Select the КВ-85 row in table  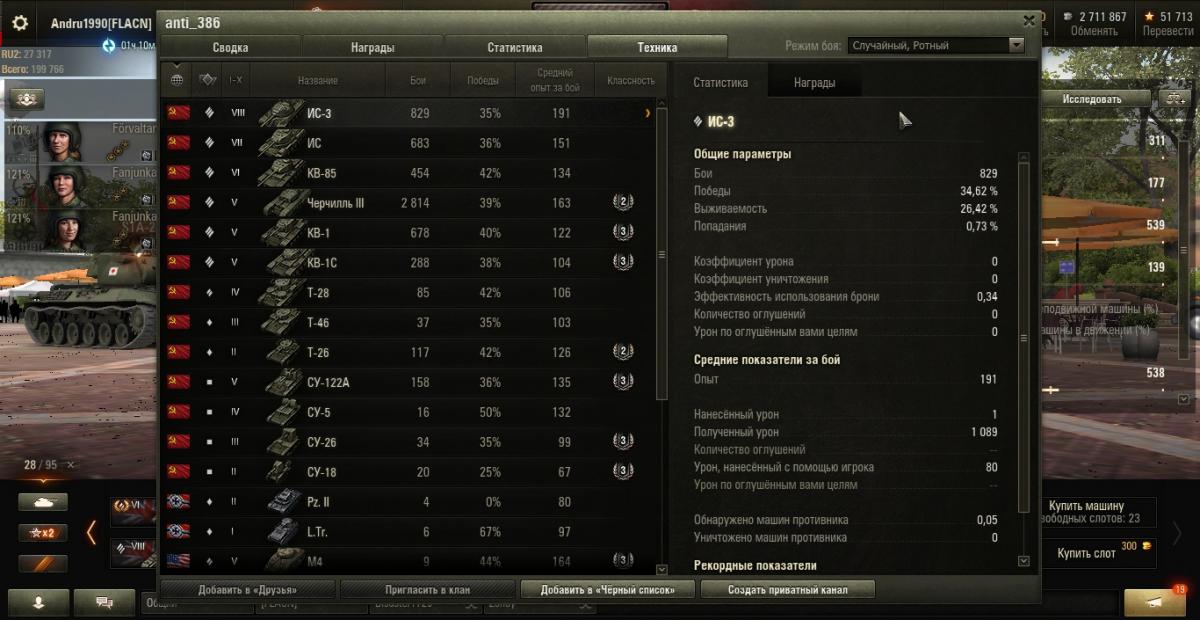tap(408, 173)
